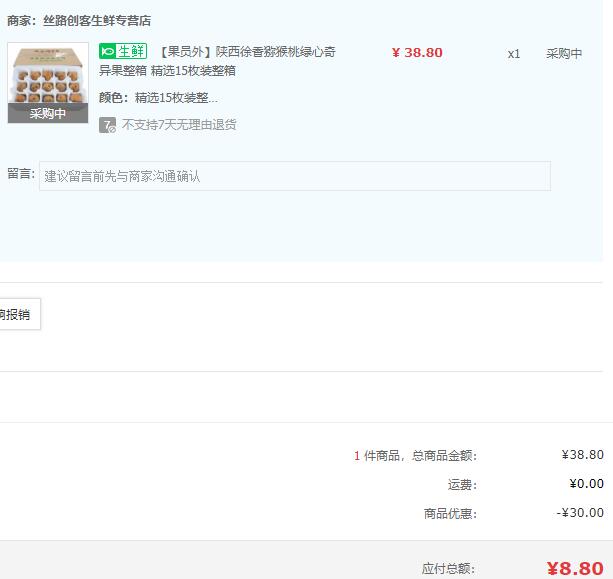
Task: Click the 采购中 status in the right column
Action: (564, 54)
